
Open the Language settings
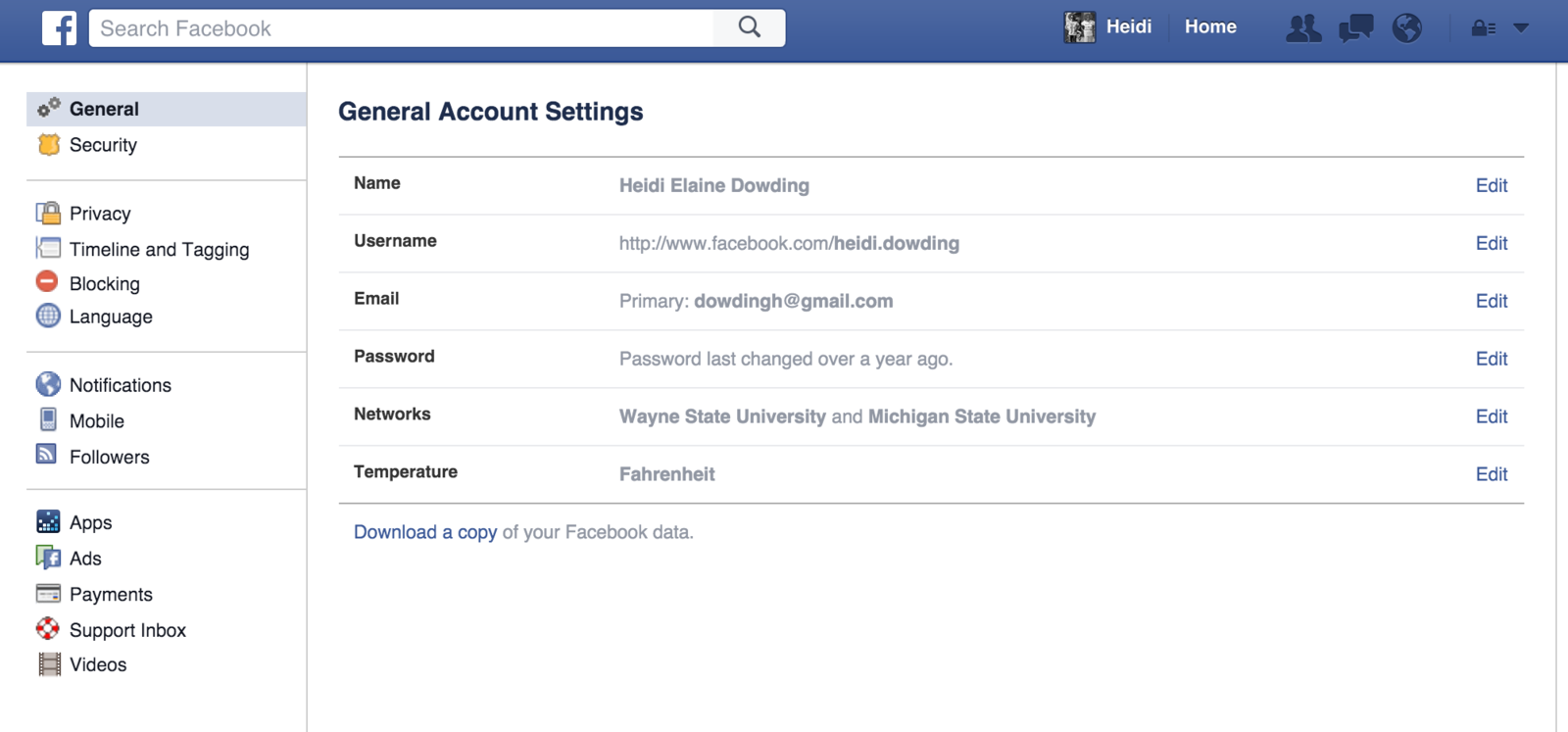point(111,317)
